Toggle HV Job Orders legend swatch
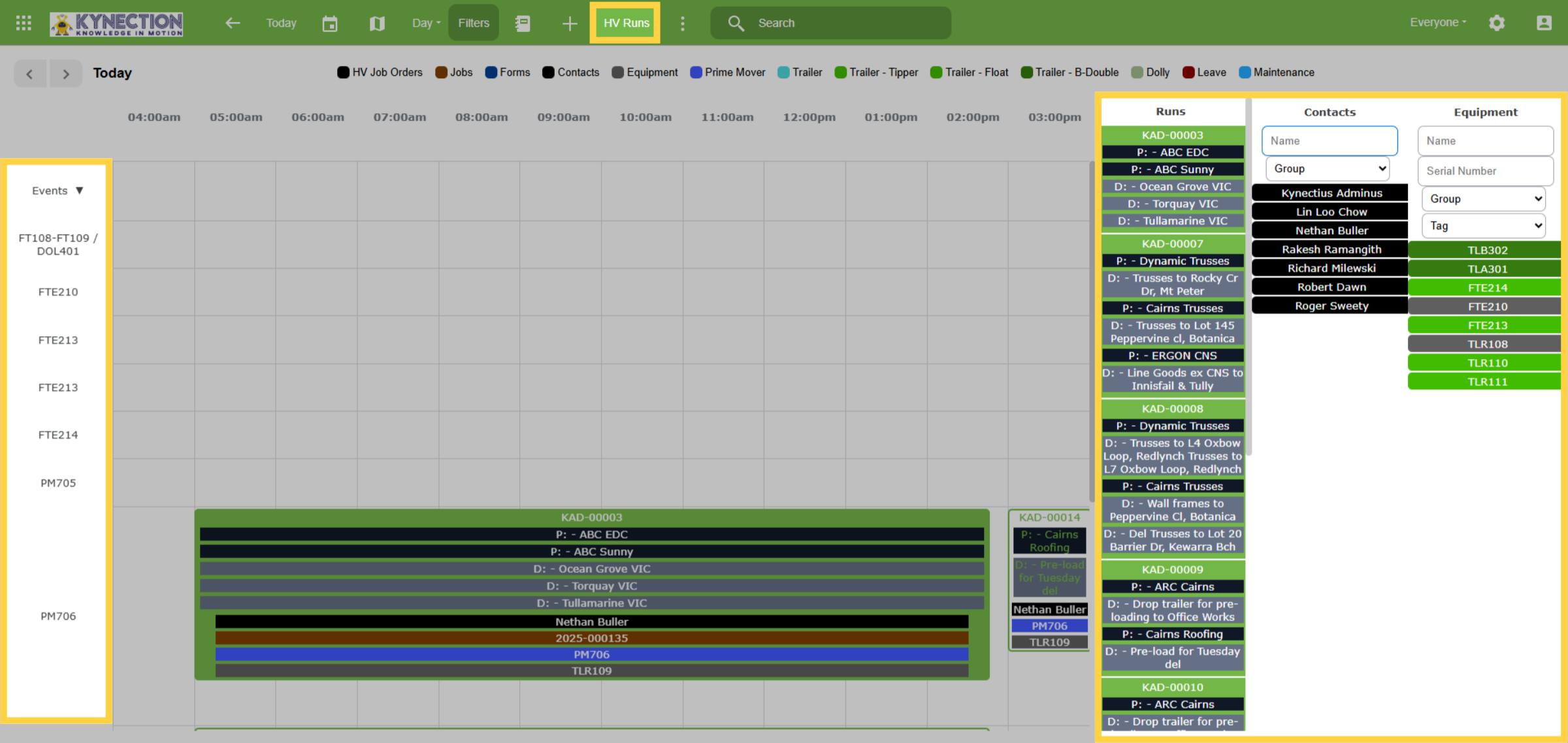This screenshot has width=1568, height=743. (x=343, y=72)
